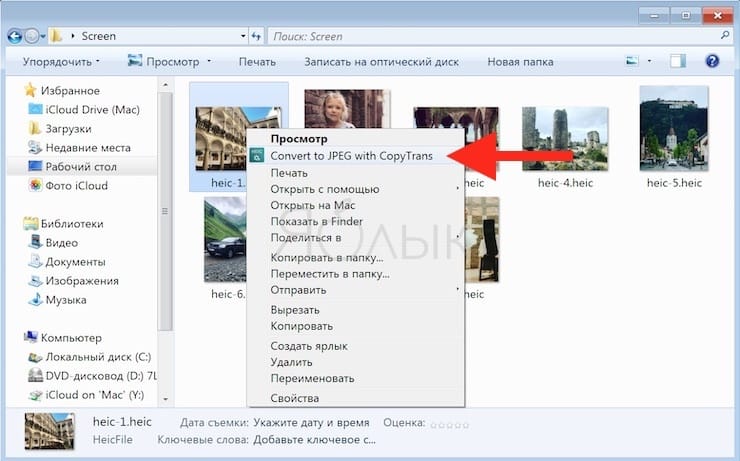Image resolution: width=740 pixels, height=461 pixels.
Task: Open the view options dropdown arrow
Action: [649, 61]
